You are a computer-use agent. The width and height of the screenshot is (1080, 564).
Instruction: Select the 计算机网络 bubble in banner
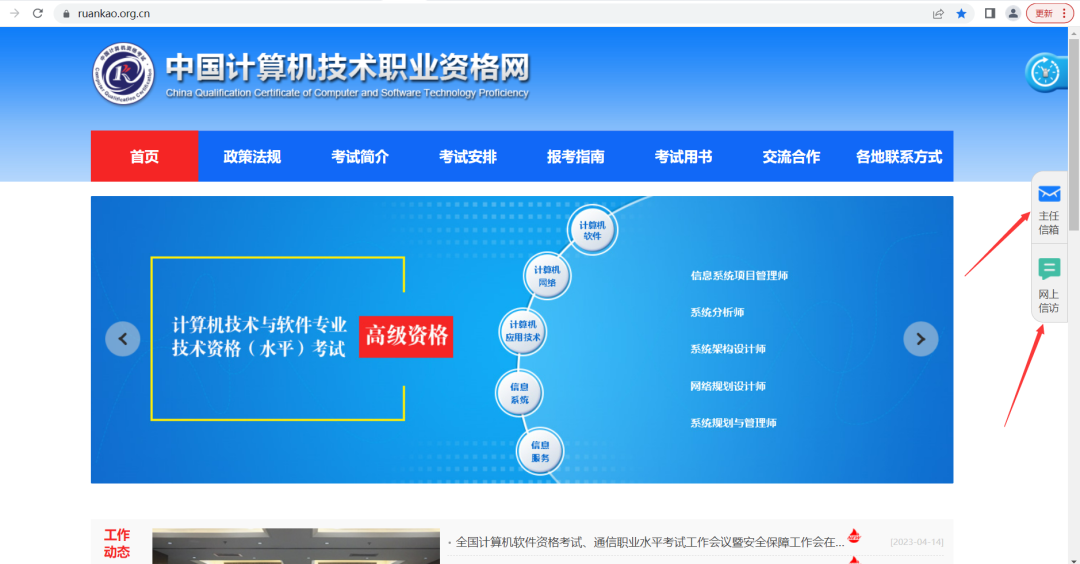[547, 276]
